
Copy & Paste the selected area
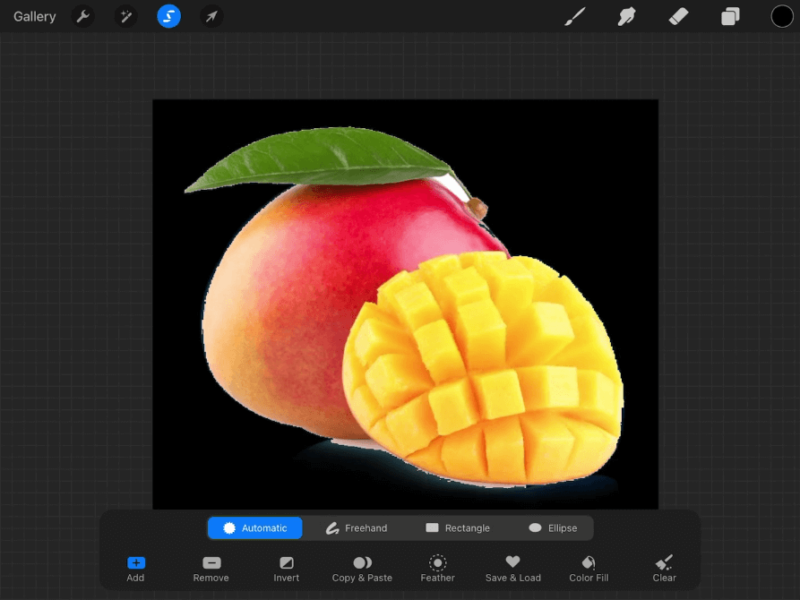[x=362, y=568]
